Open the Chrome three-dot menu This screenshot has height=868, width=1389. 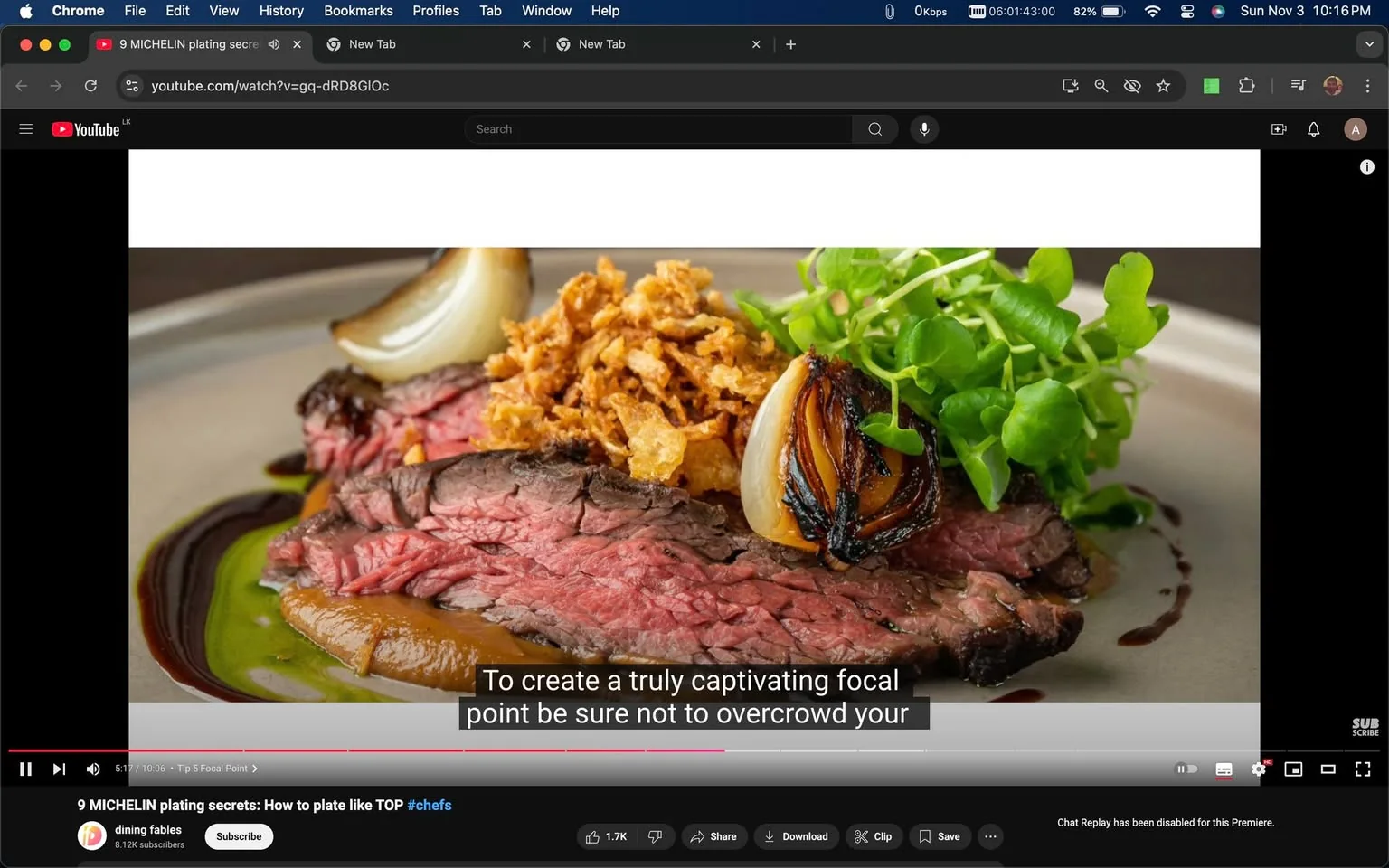coord(1367,86)
